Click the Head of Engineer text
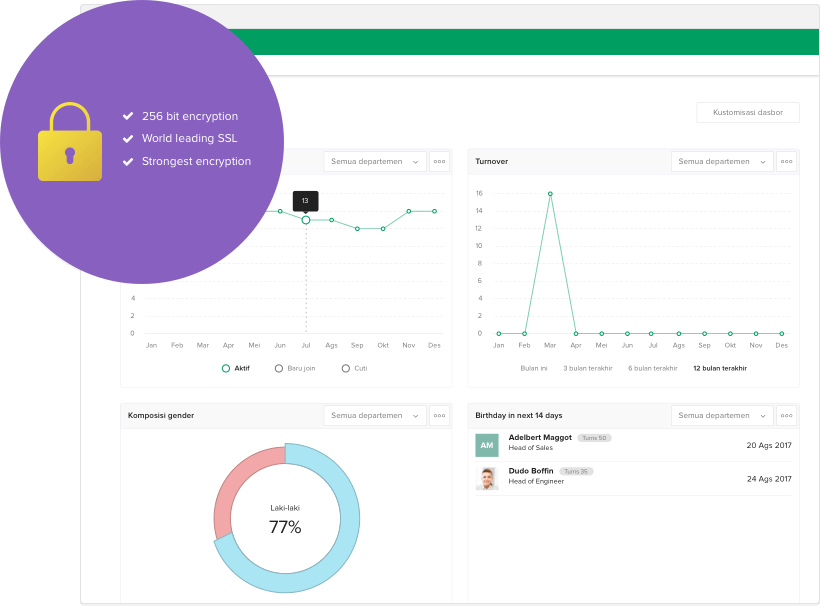This screenshot has height=606, width=820. (537, 482)
